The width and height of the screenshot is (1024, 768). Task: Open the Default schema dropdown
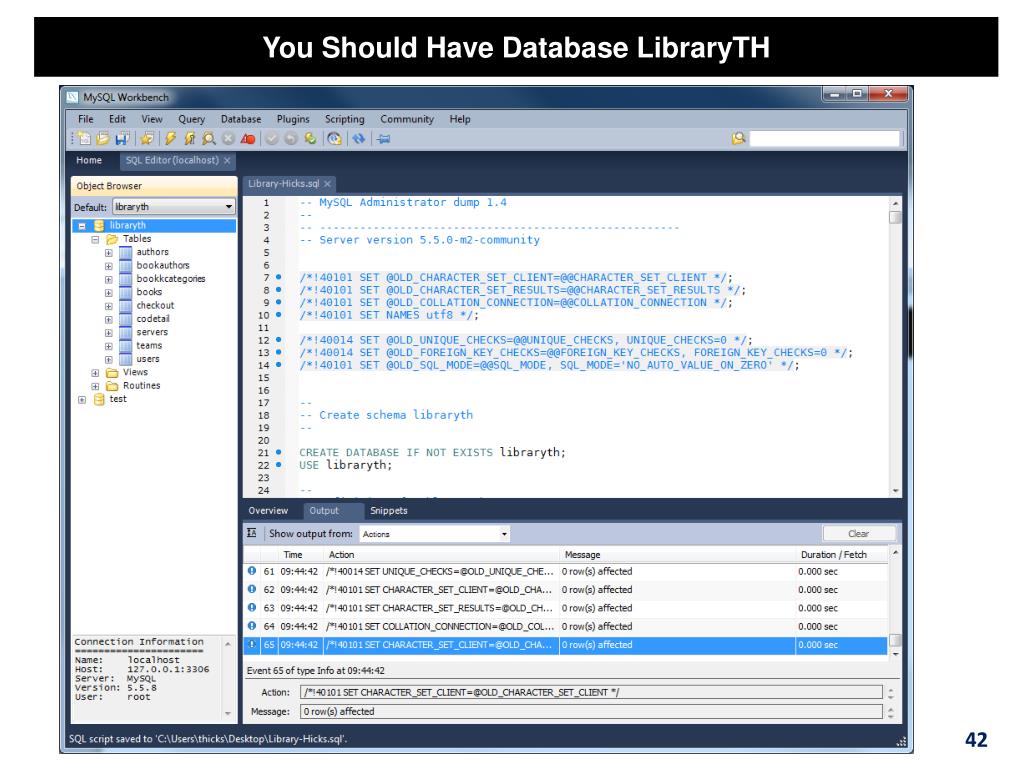(x=174, y=207)
